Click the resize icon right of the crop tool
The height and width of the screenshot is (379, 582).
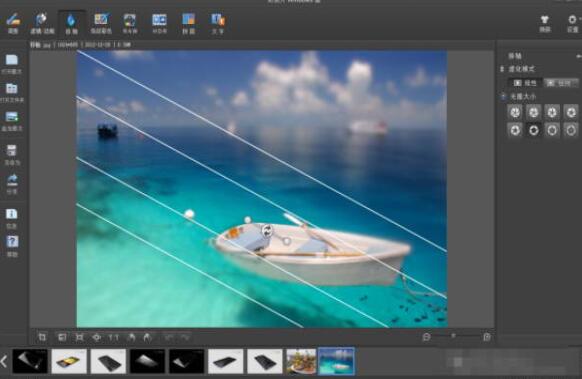click(x=62, y=337)
